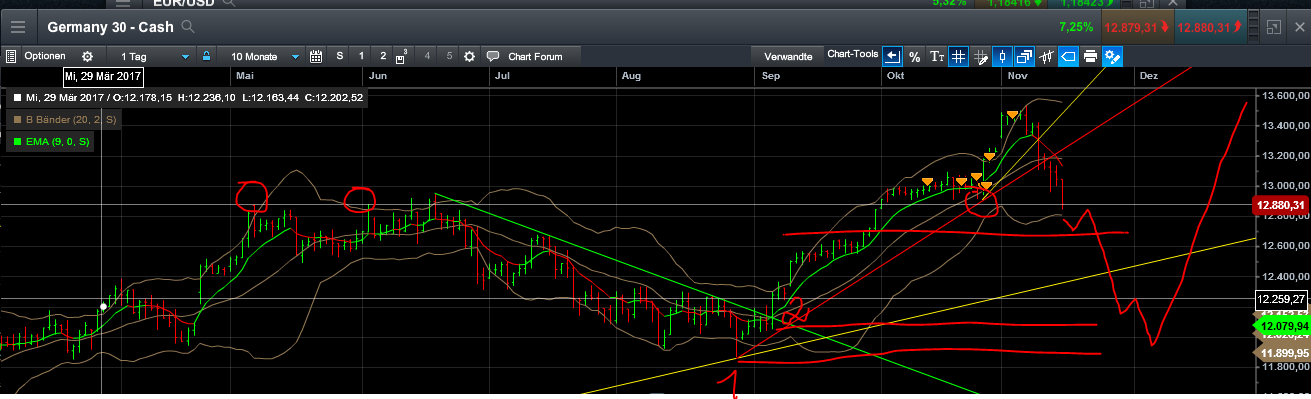Select chart template 1
The width and height of the screenshot is (1311, 399).
pos(361,56)
